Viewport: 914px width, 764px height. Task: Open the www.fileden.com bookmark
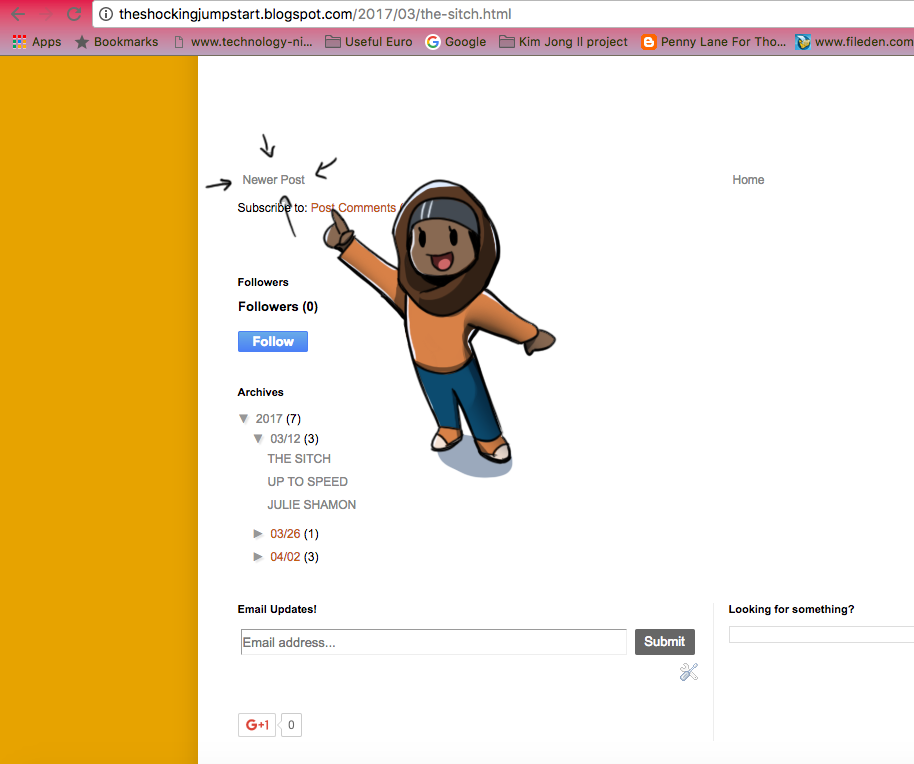[855, 42]
